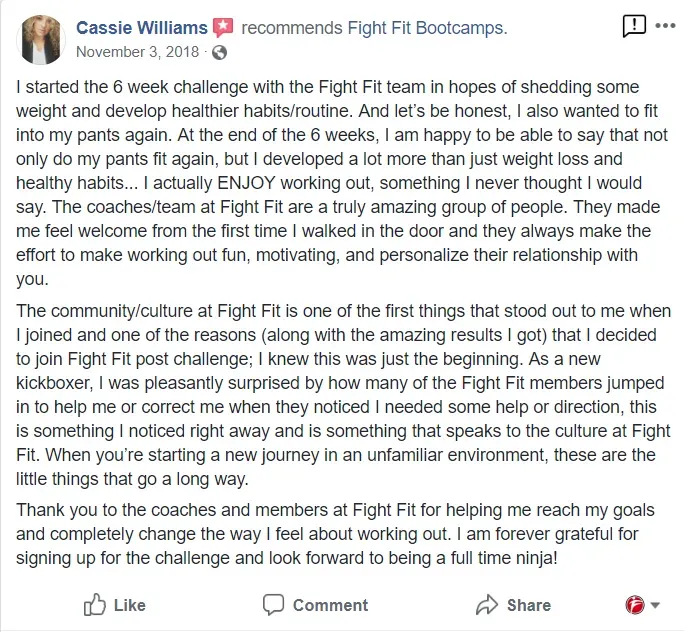Viewport: 687px width, 632px height.
Task: Open Cassie Williams' profile picture
Action: pyautogui.click(x=41, y=40)
